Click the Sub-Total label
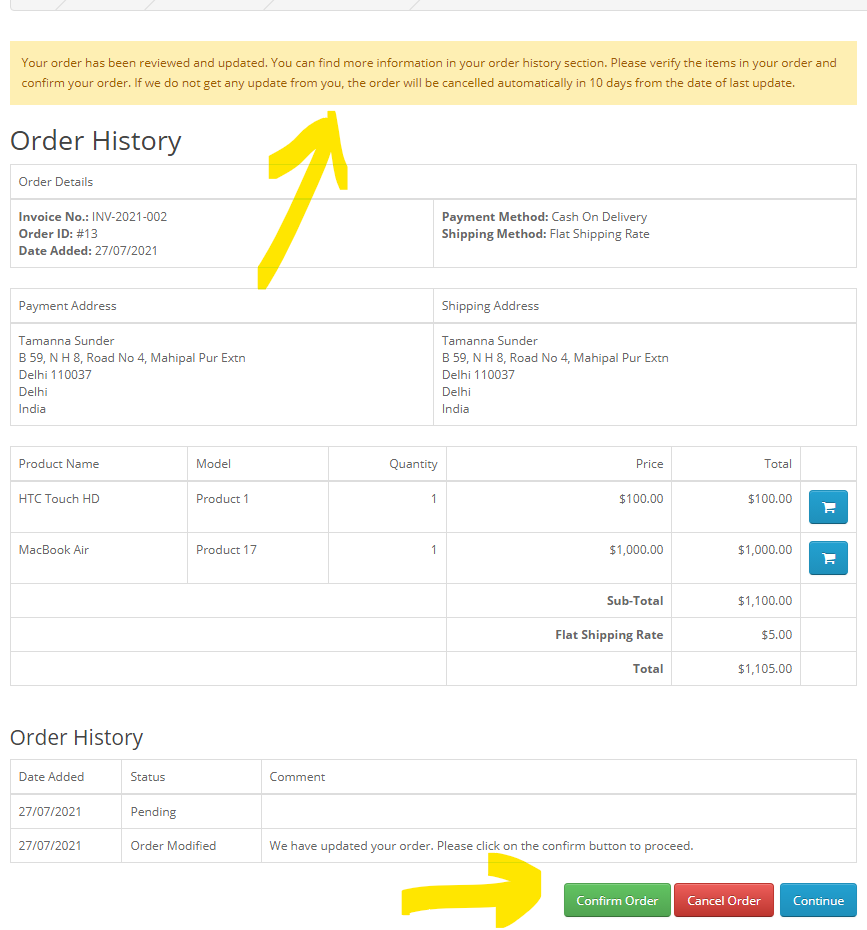867x930 pixels. [635, 600]
